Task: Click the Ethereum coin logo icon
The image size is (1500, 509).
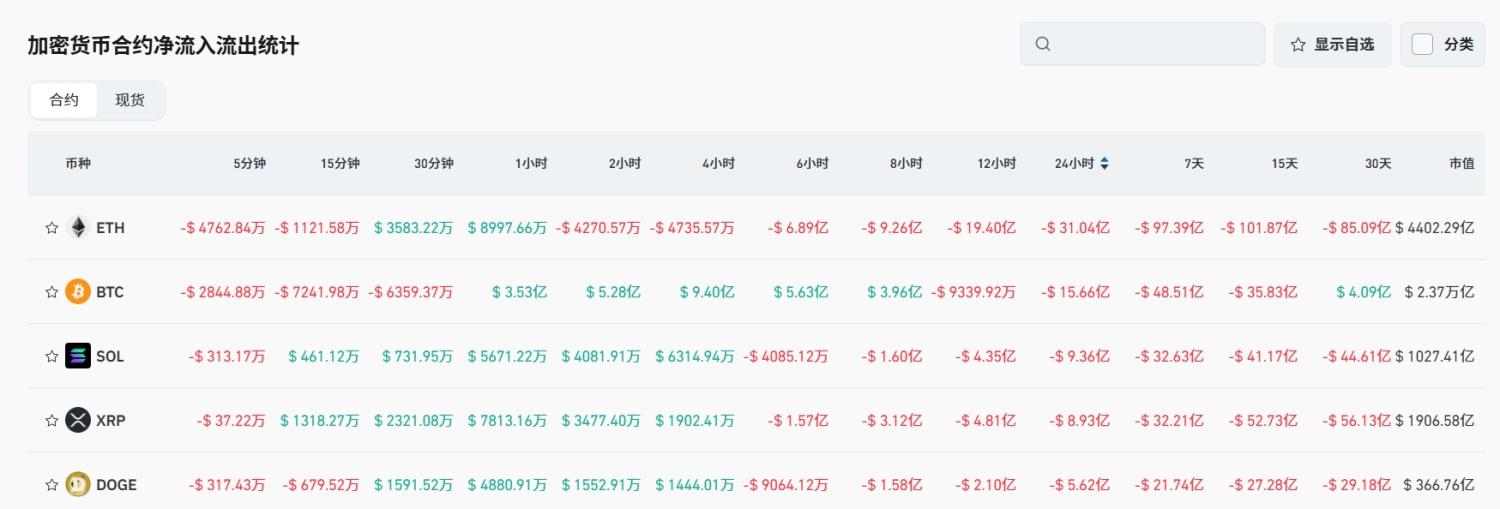Action: click(x=78, y=228)
